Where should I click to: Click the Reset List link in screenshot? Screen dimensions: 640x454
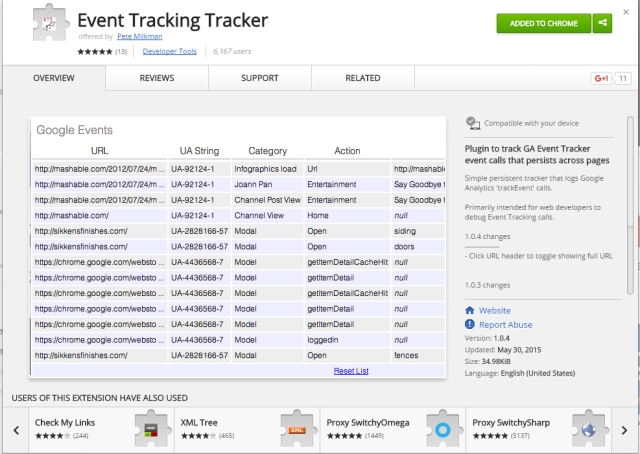click(351, 371)
